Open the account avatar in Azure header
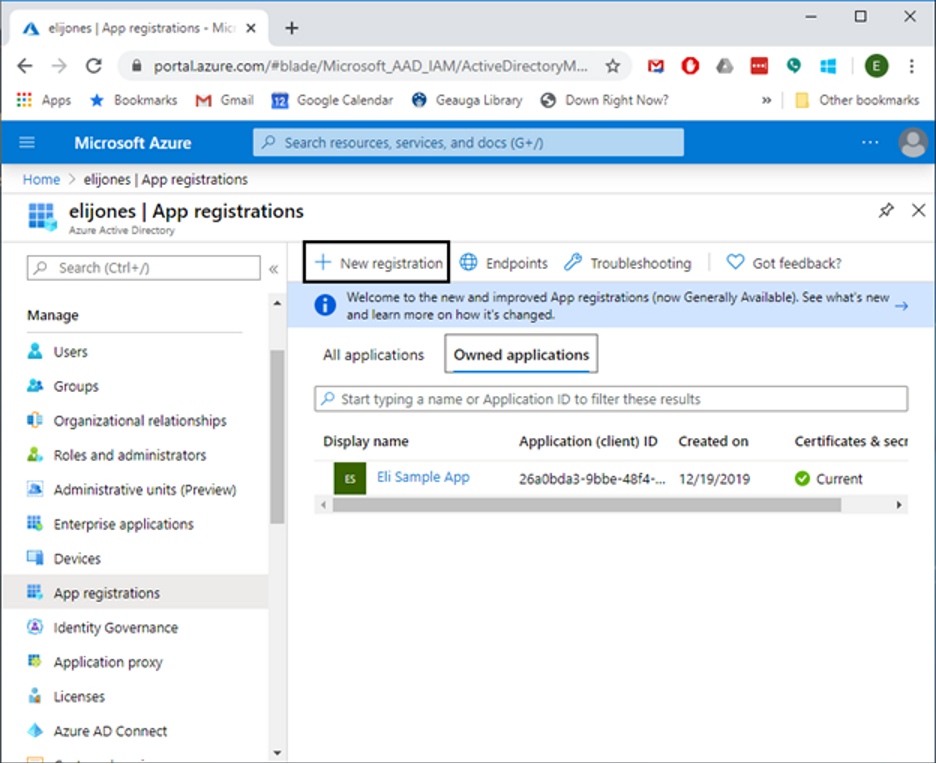The image size is (936, 764). tap(912, 143)
